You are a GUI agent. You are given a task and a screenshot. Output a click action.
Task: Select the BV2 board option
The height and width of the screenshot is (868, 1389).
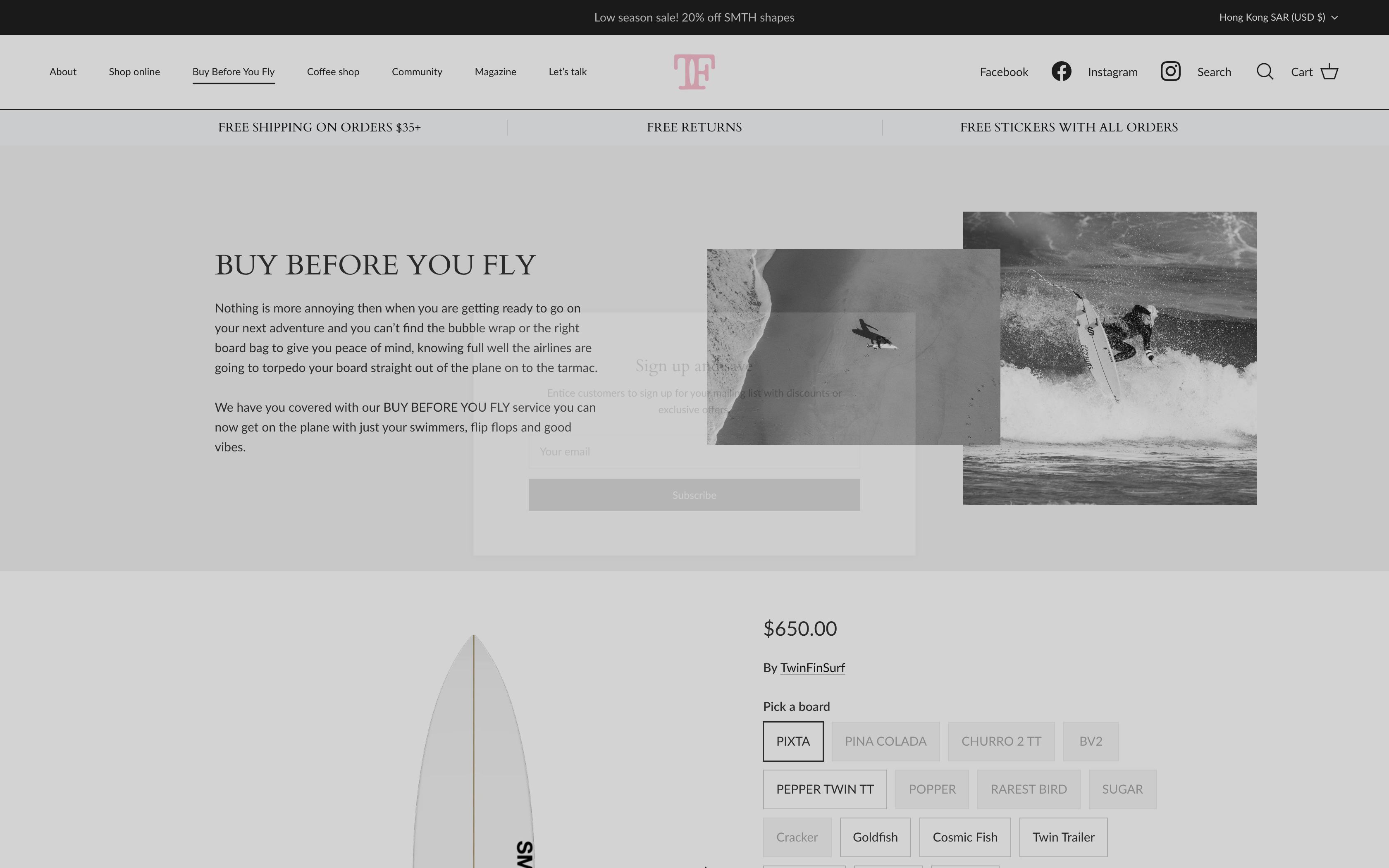[x=1090, y=741]
